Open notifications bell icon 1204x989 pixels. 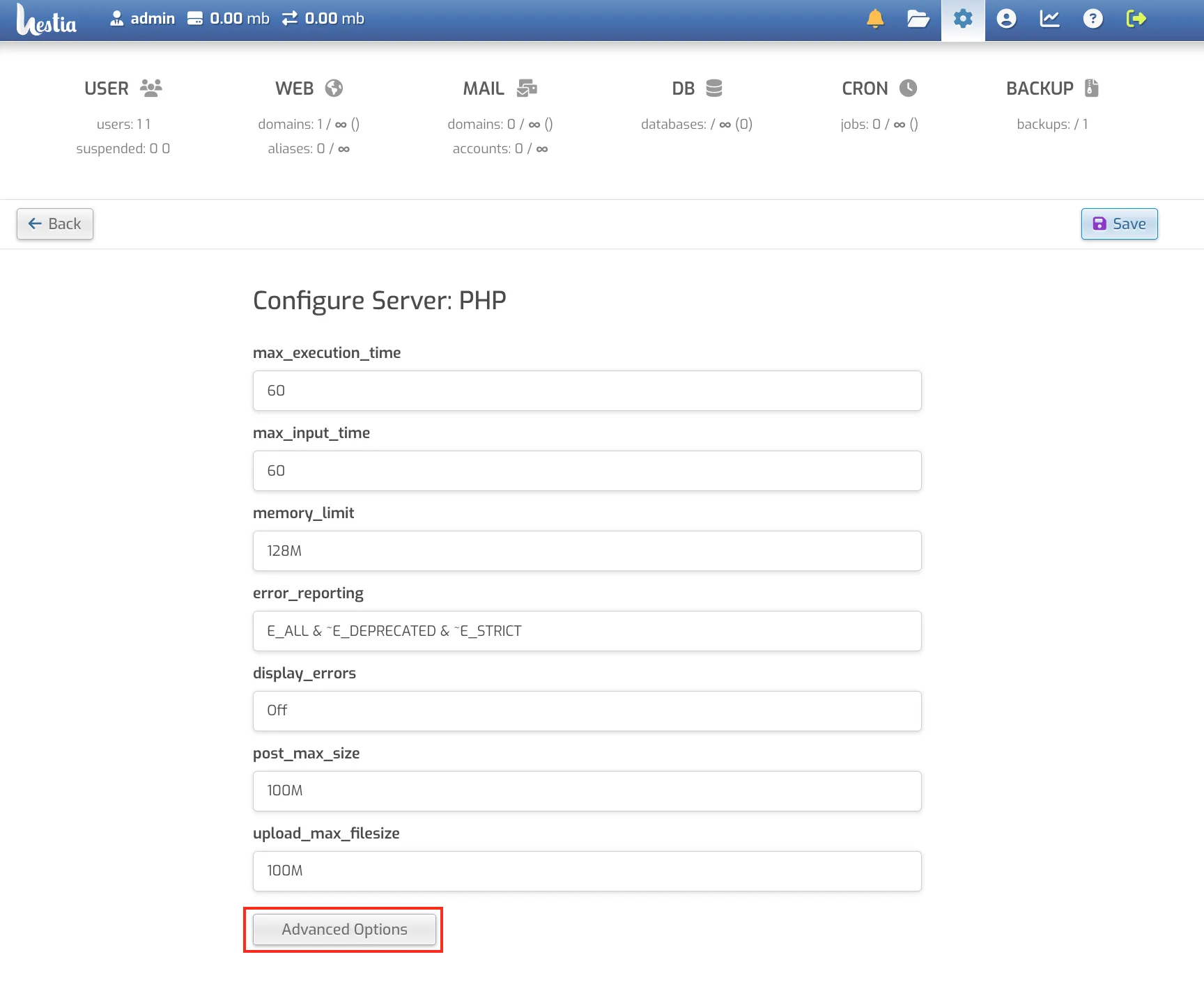coord(875,19)
